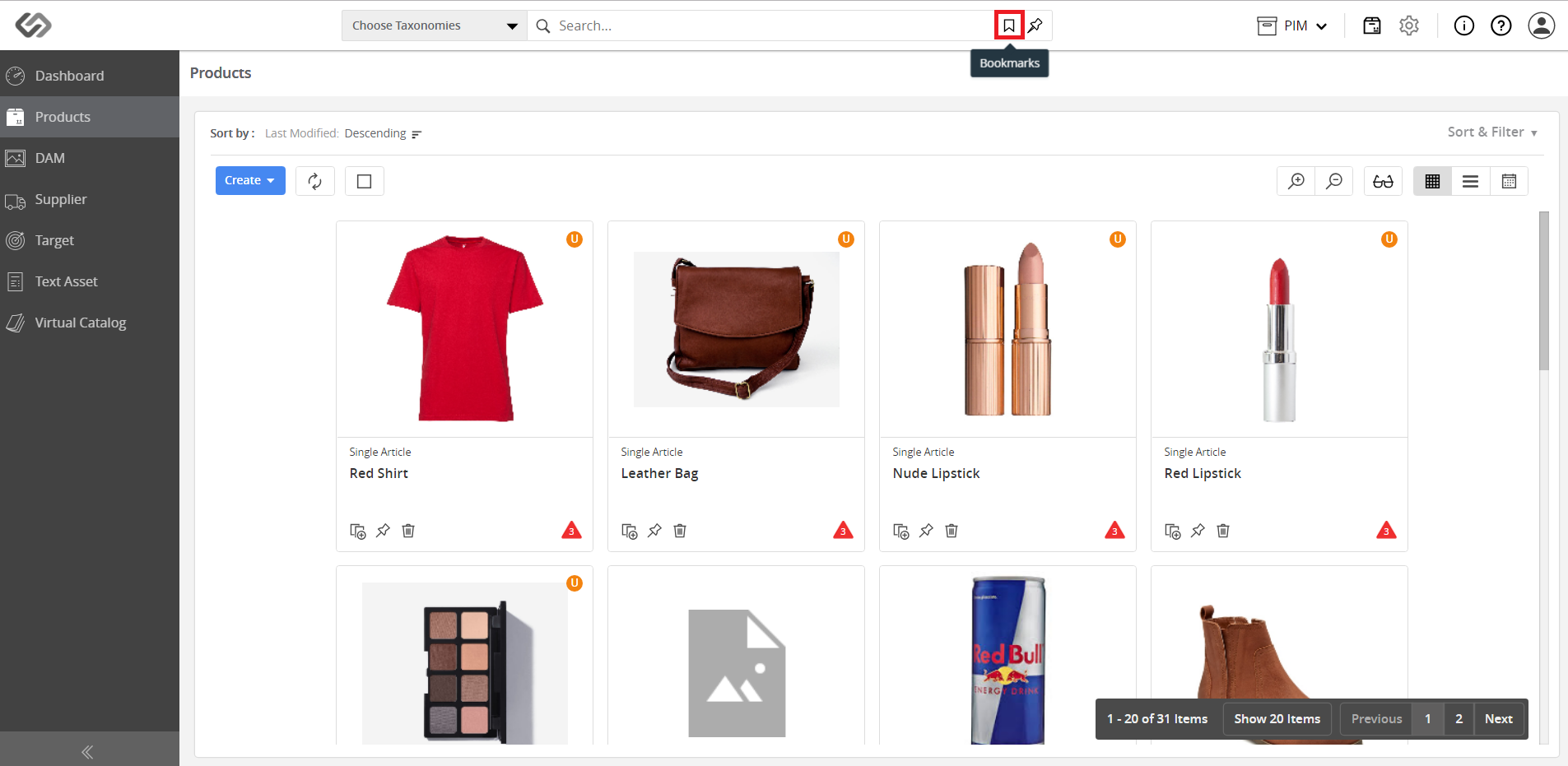Click the orange U badge on Leather Bag
The width and height of the screenshot is (1568, 766).
(846, 239)
